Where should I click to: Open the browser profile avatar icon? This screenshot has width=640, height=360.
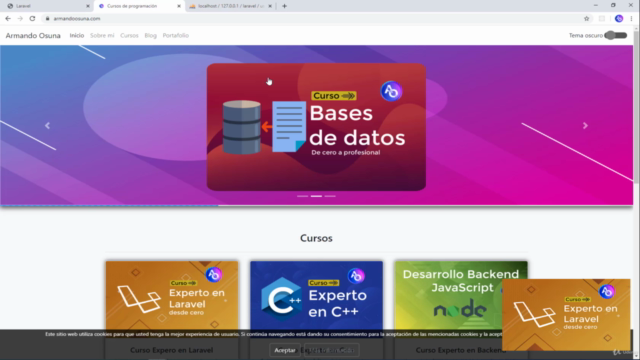(x=619, y=18)
